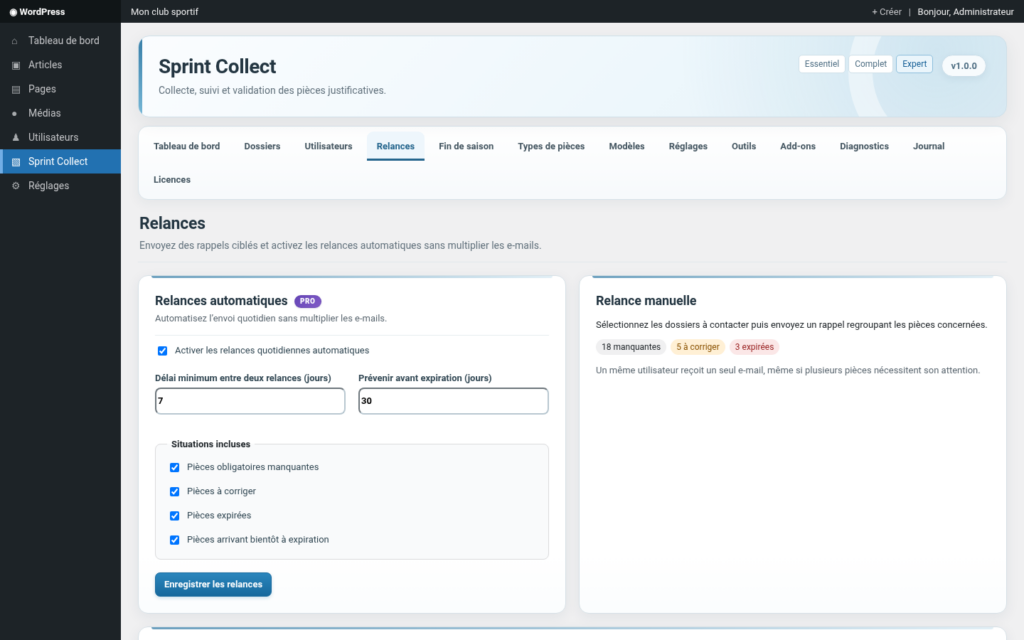1024x640 pixels.
Task: Open the Diagnostics tab
Action: (864, 146)
